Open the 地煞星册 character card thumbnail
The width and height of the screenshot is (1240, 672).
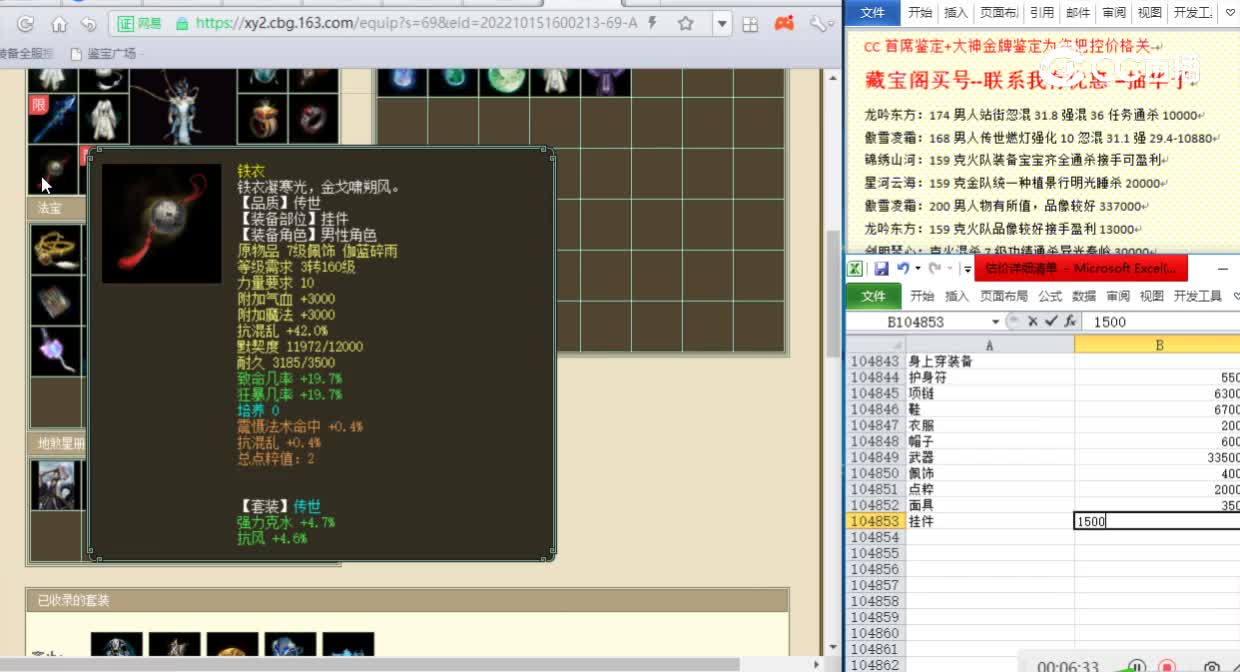click(55, 485)
